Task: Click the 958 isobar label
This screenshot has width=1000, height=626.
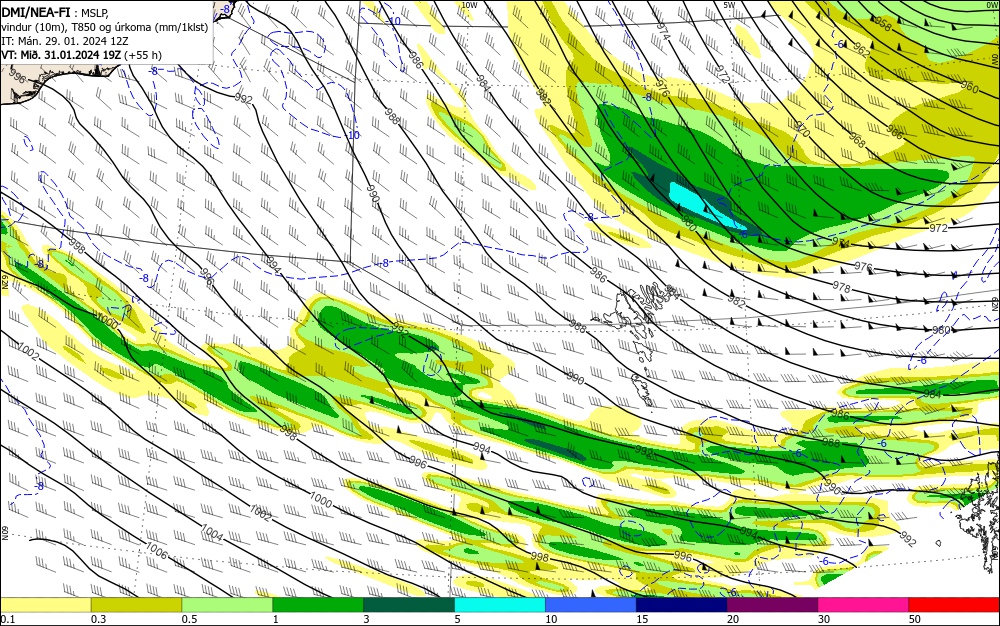Action: 883,24
